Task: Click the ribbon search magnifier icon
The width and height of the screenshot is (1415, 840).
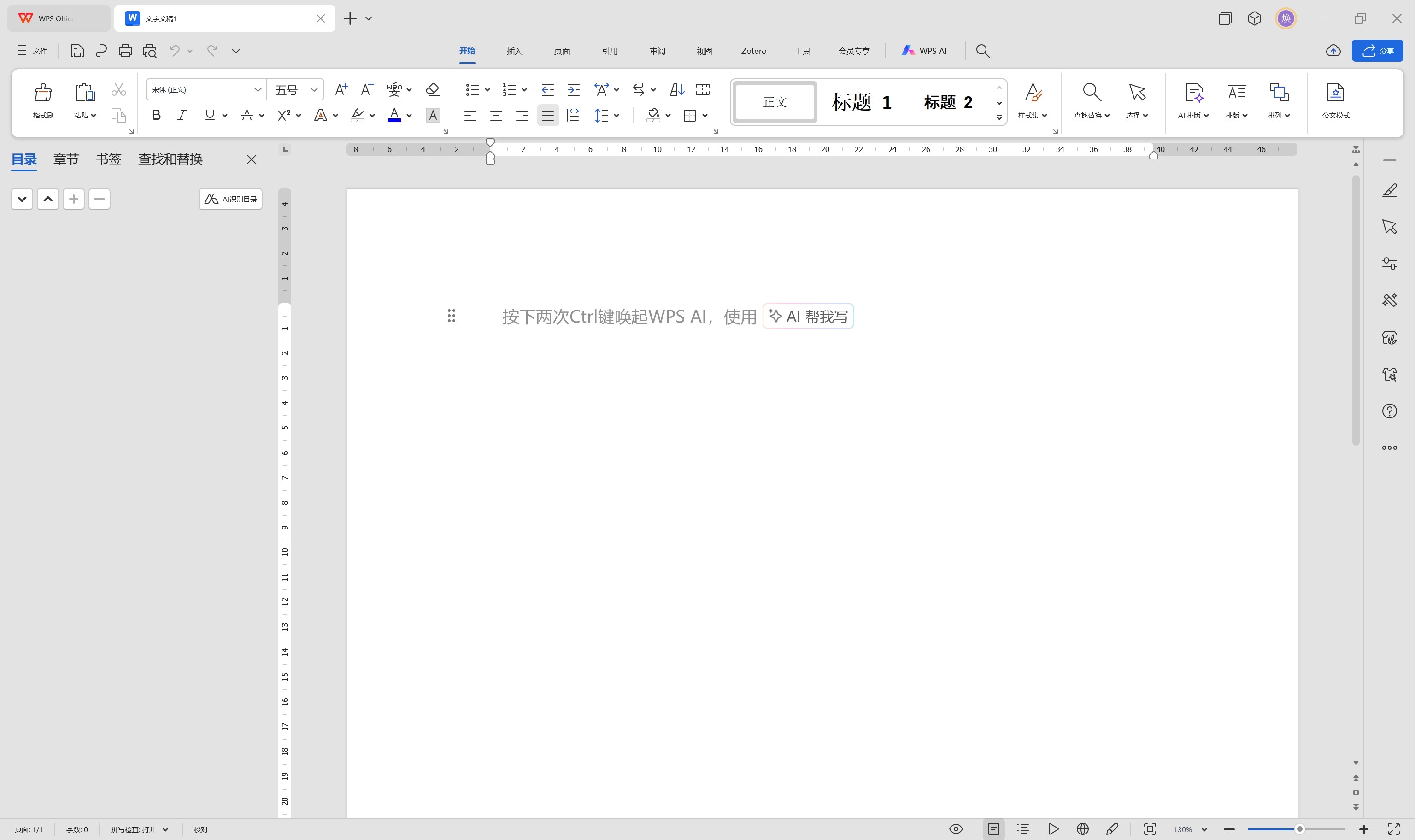Action: click(983, 51)
